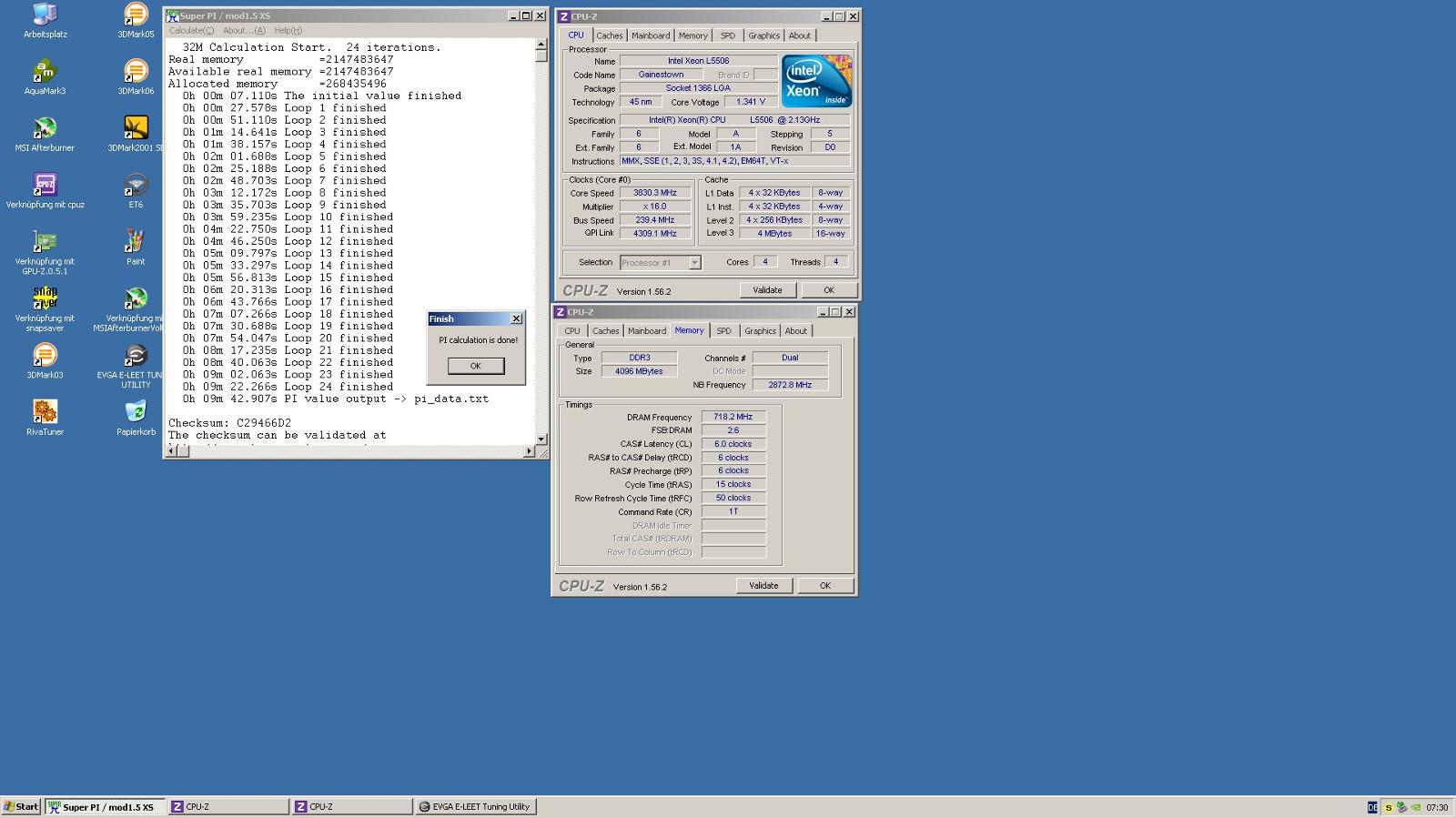
Task: Select Graphics tab in lower CPU-Z window
Action: [x=760, y=330]
